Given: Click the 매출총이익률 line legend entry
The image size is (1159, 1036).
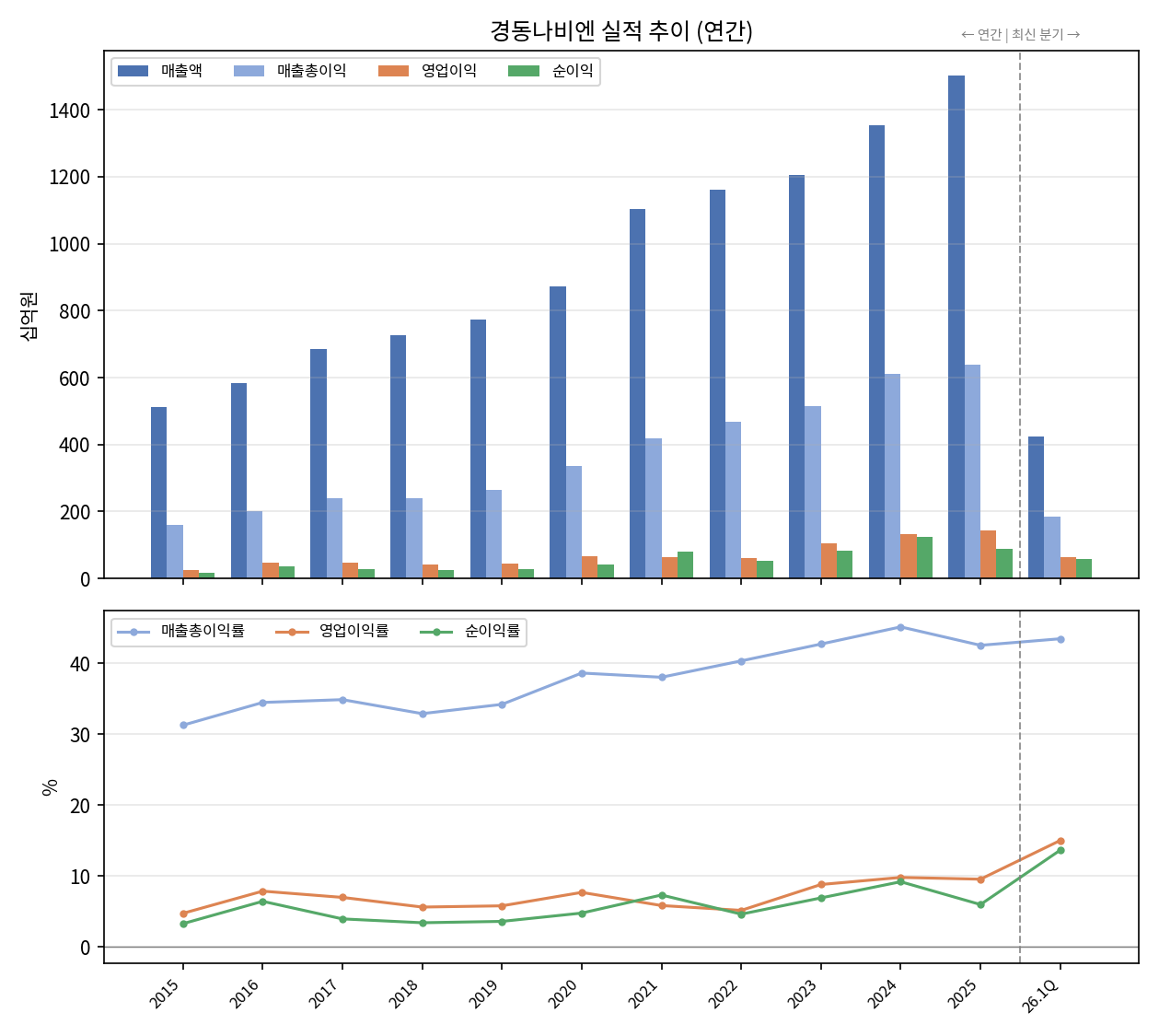Looking at the screenshot, I should 181,632.
